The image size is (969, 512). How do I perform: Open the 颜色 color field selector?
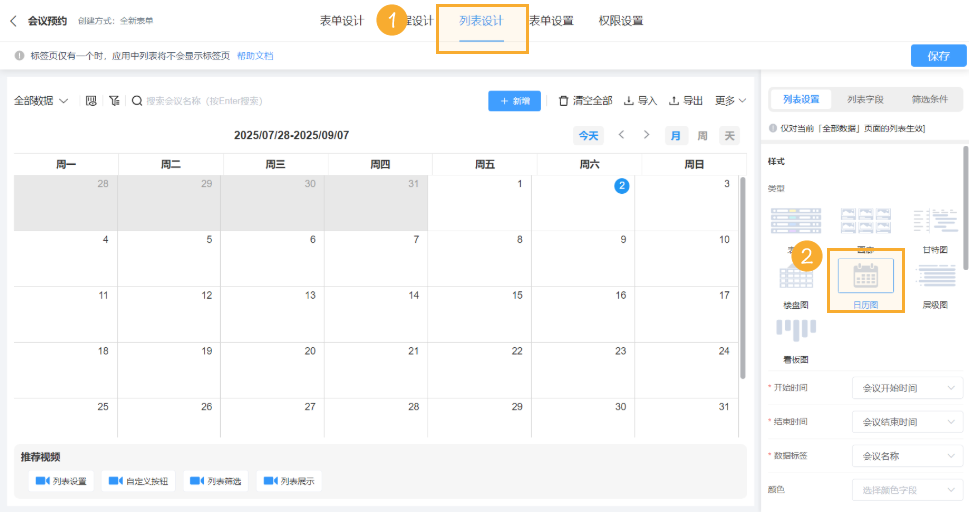click(x=907, y=490)
